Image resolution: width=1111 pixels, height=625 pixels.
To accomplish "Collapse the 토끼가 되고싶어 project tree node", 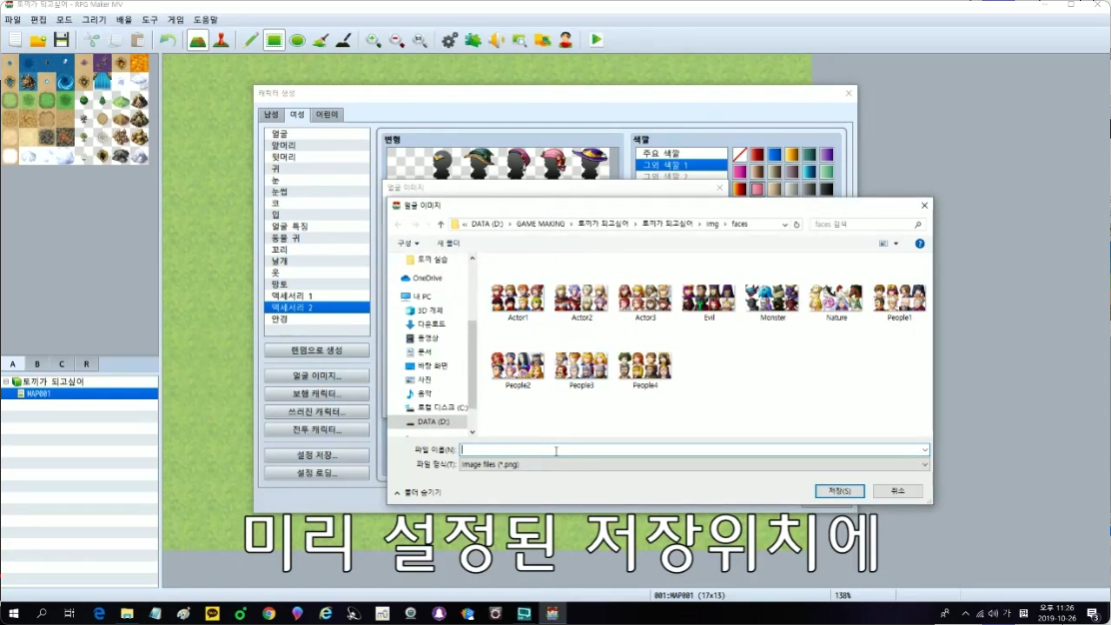I will coord(6,382).
